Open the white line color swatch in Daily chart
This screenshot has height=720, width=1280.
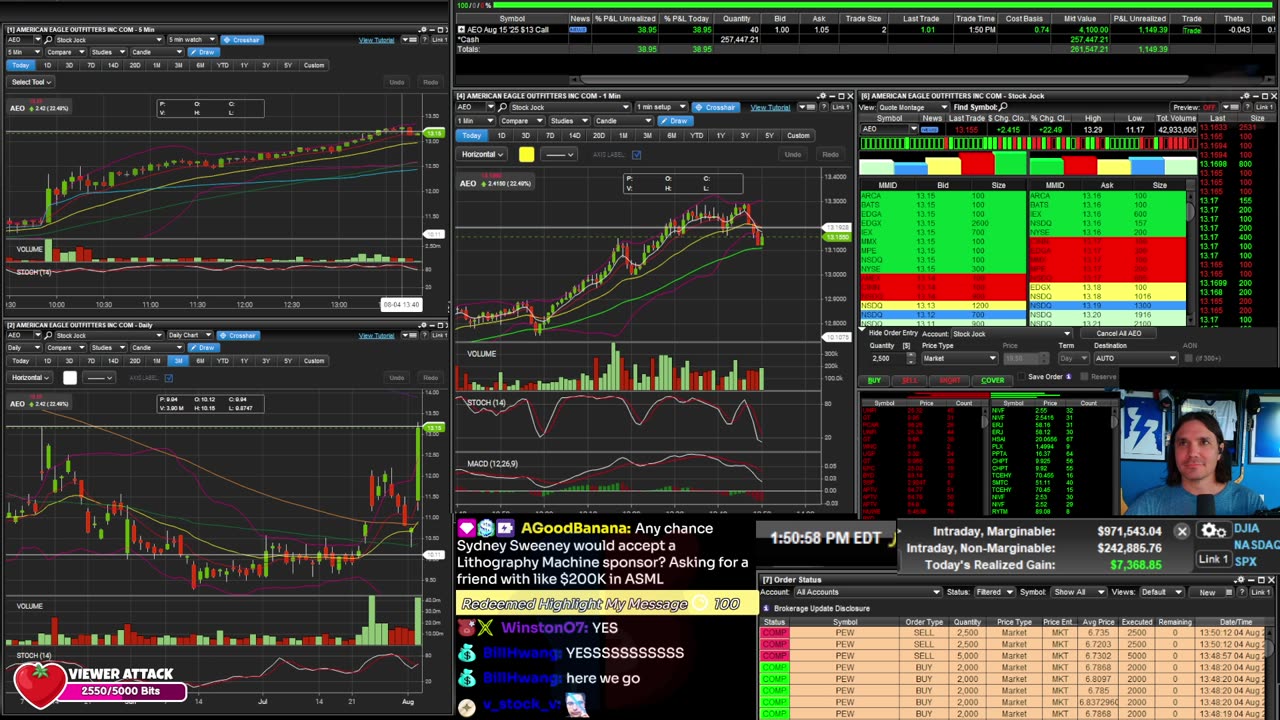[x=69, y=378]
